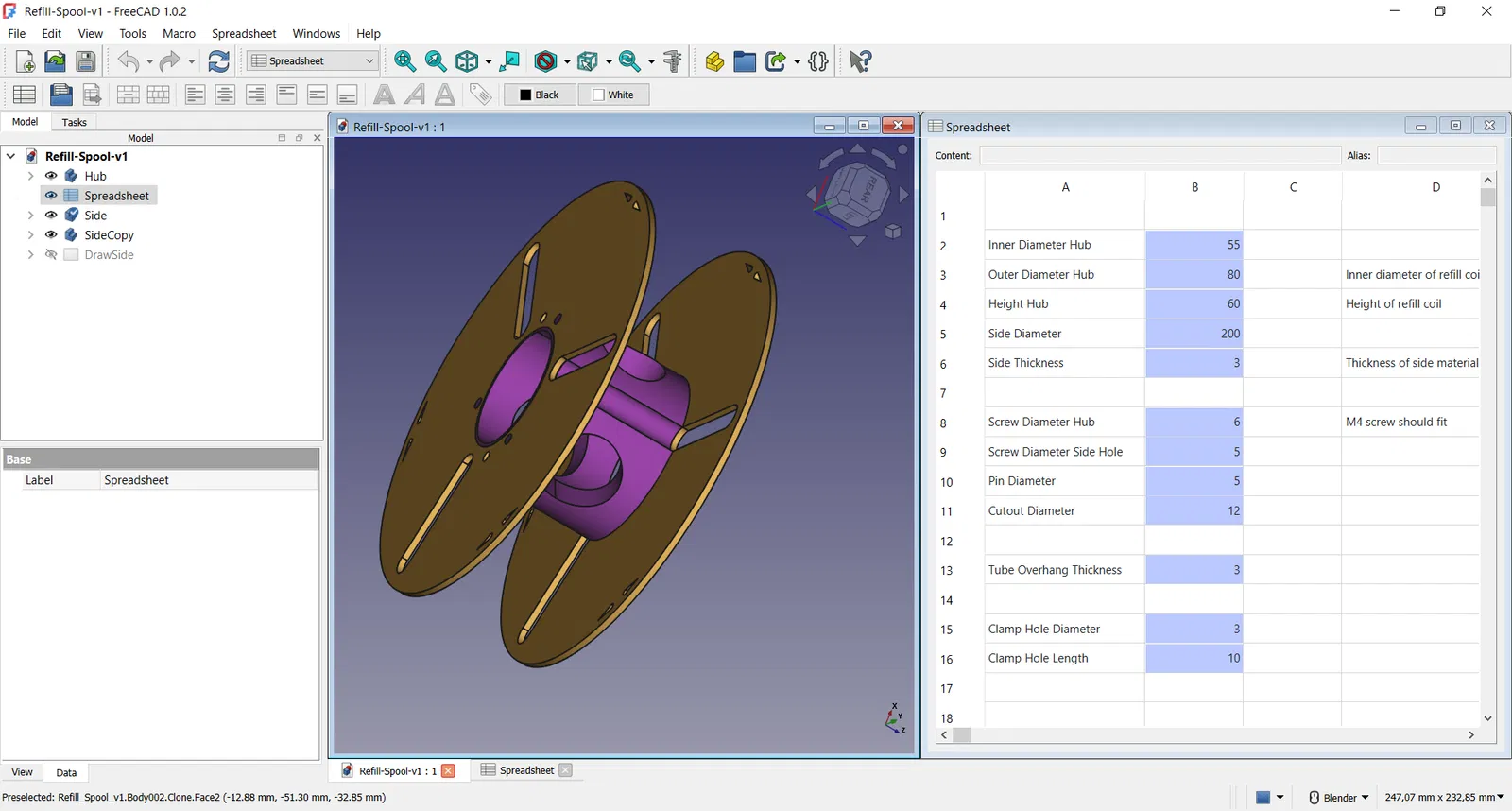Screen dimensions: 1512x811
Task: Click the White background color button
Action: coord(613,95)
